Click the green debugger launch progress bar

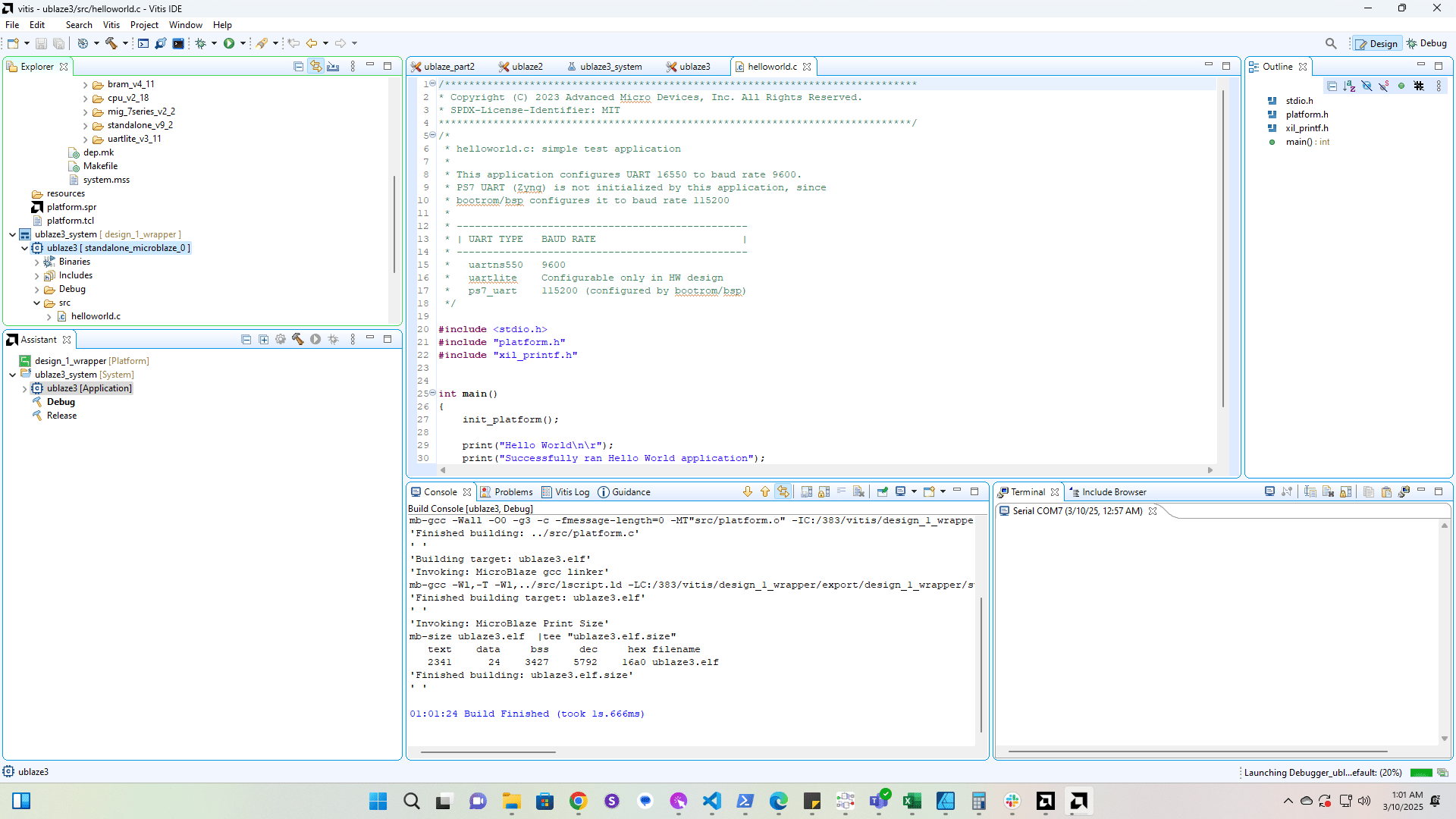(x=1420, y=773)
